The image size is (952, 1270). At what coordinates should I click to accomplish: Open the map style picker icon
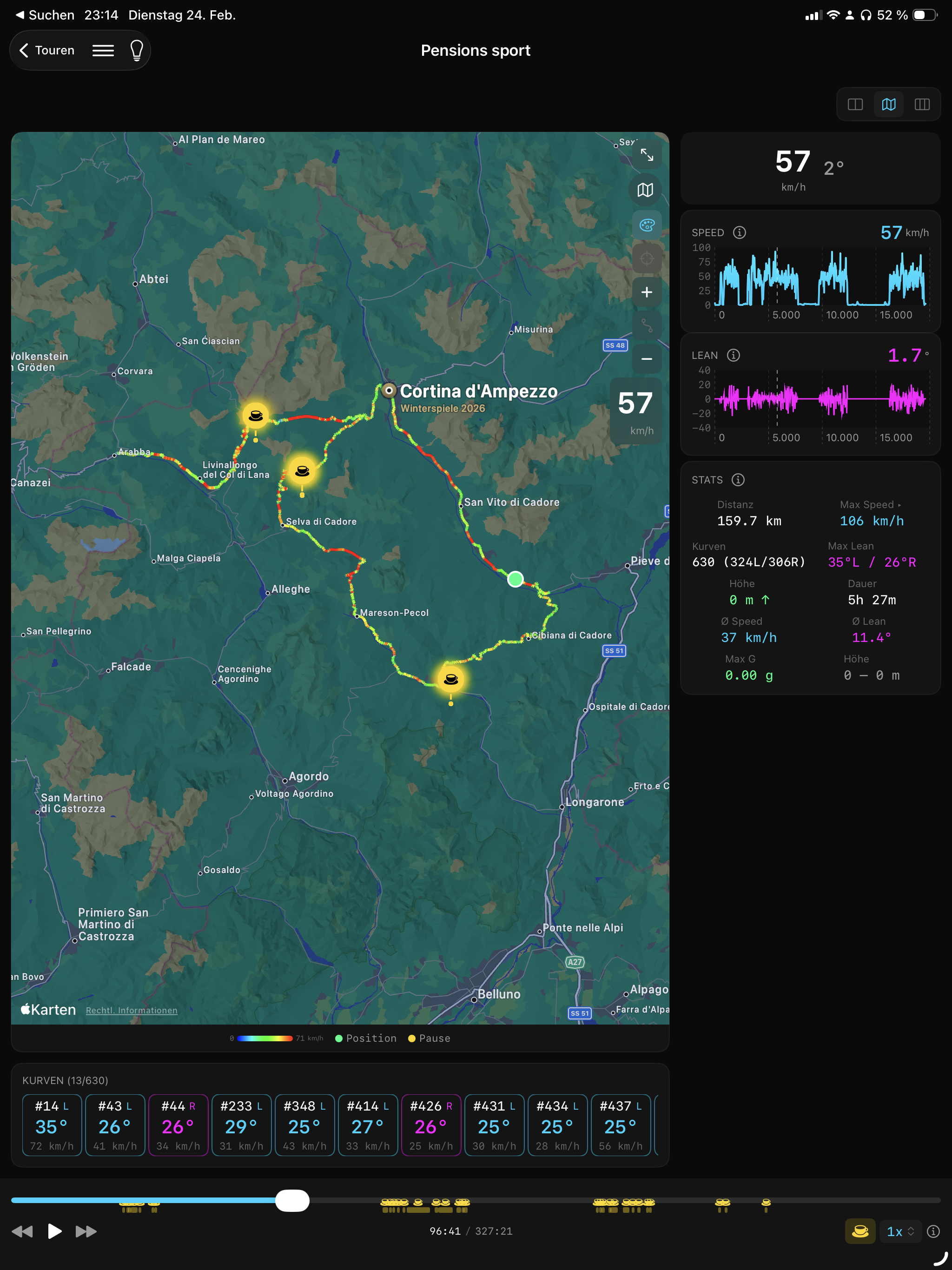tap(645, 190)
